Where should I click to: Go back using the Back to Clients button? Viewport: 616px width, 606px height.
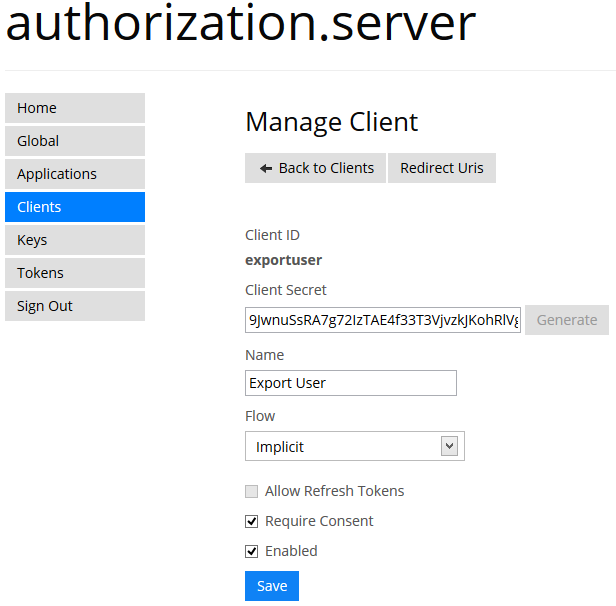(315, 168)
